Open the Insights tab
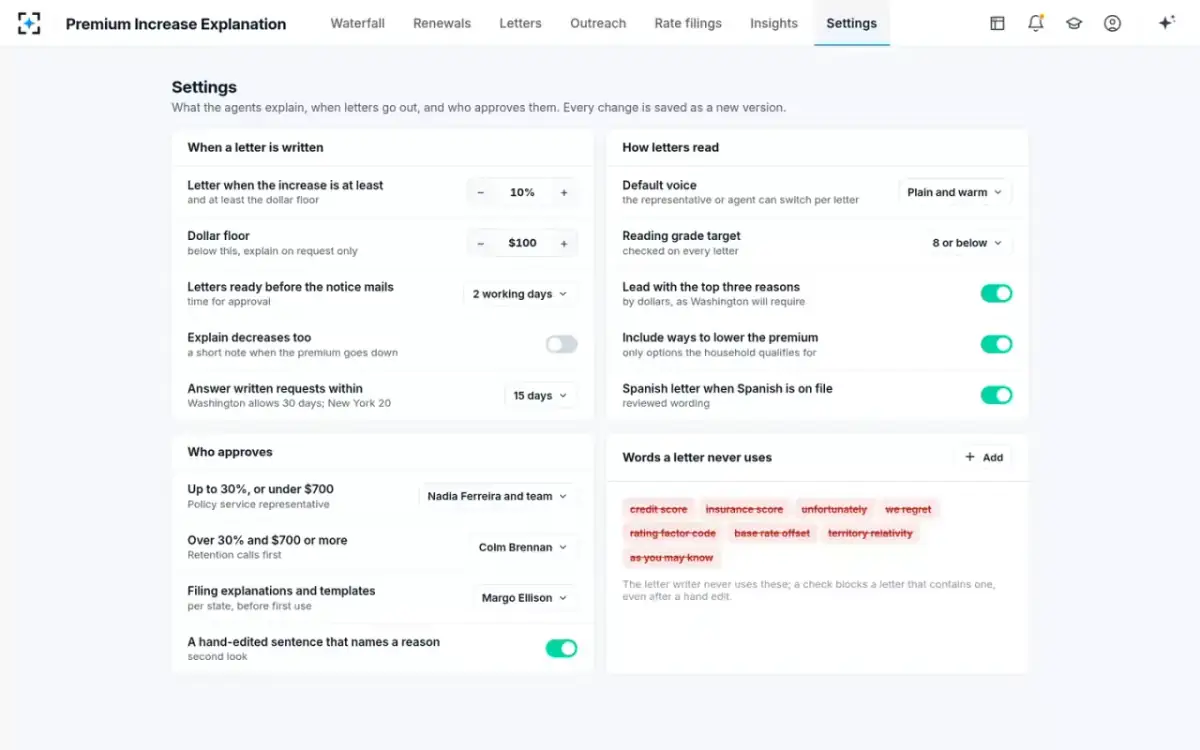The image size is (1200, 750). point(774,23)
